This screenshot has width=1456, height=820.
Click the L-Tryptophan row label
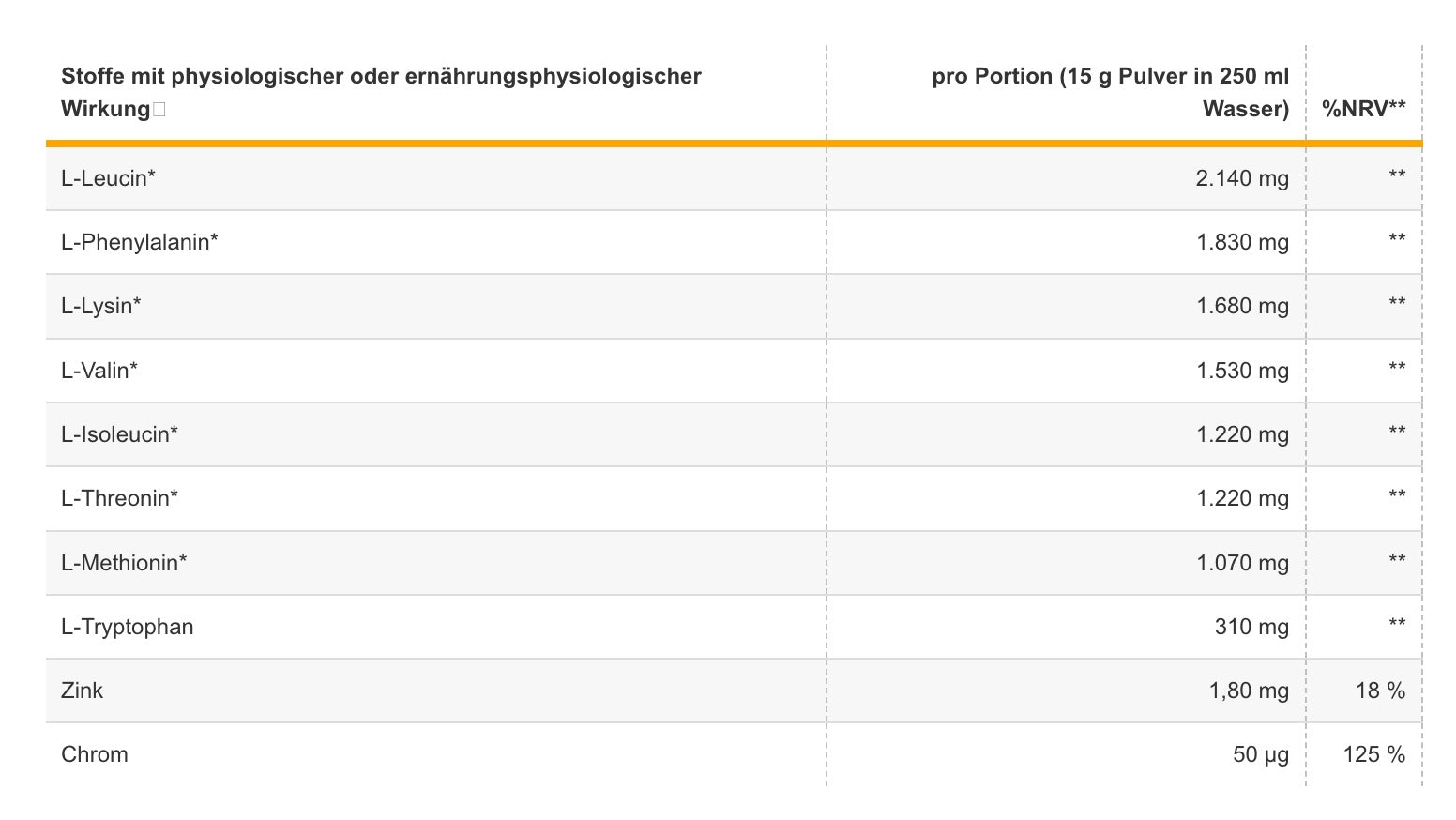(x=128, y=627)
